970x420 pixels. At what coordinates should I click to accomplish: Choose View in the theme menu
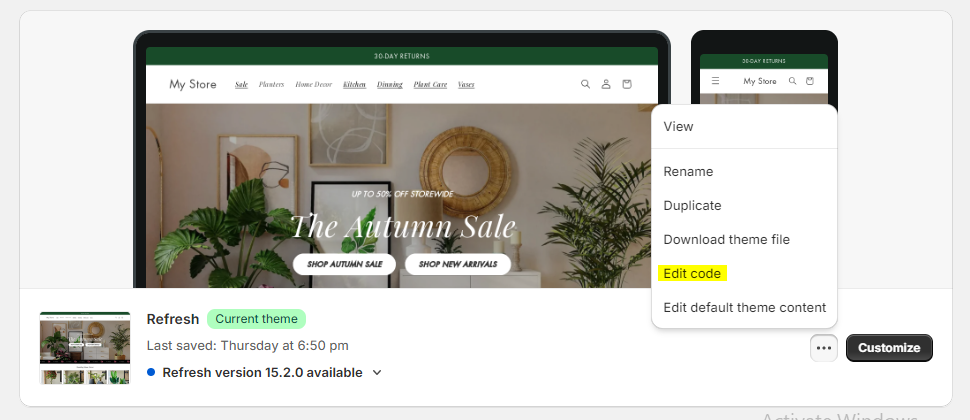[x=678, y=126]
